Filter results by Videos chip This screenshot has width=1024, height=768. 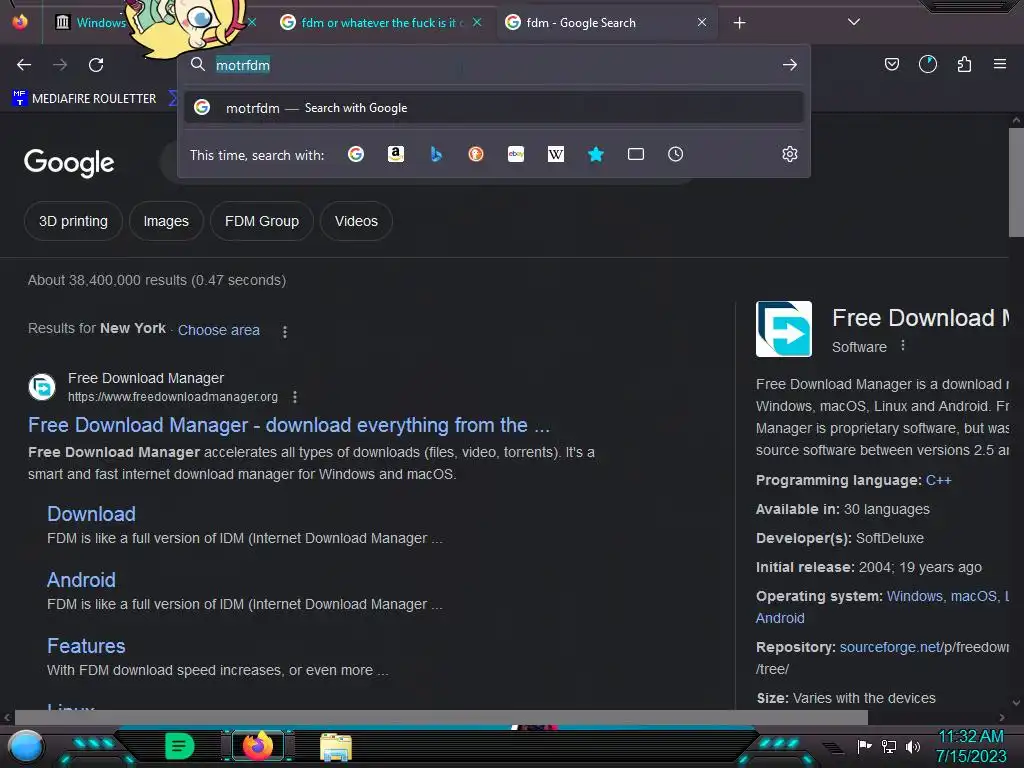tap(356, 221)
